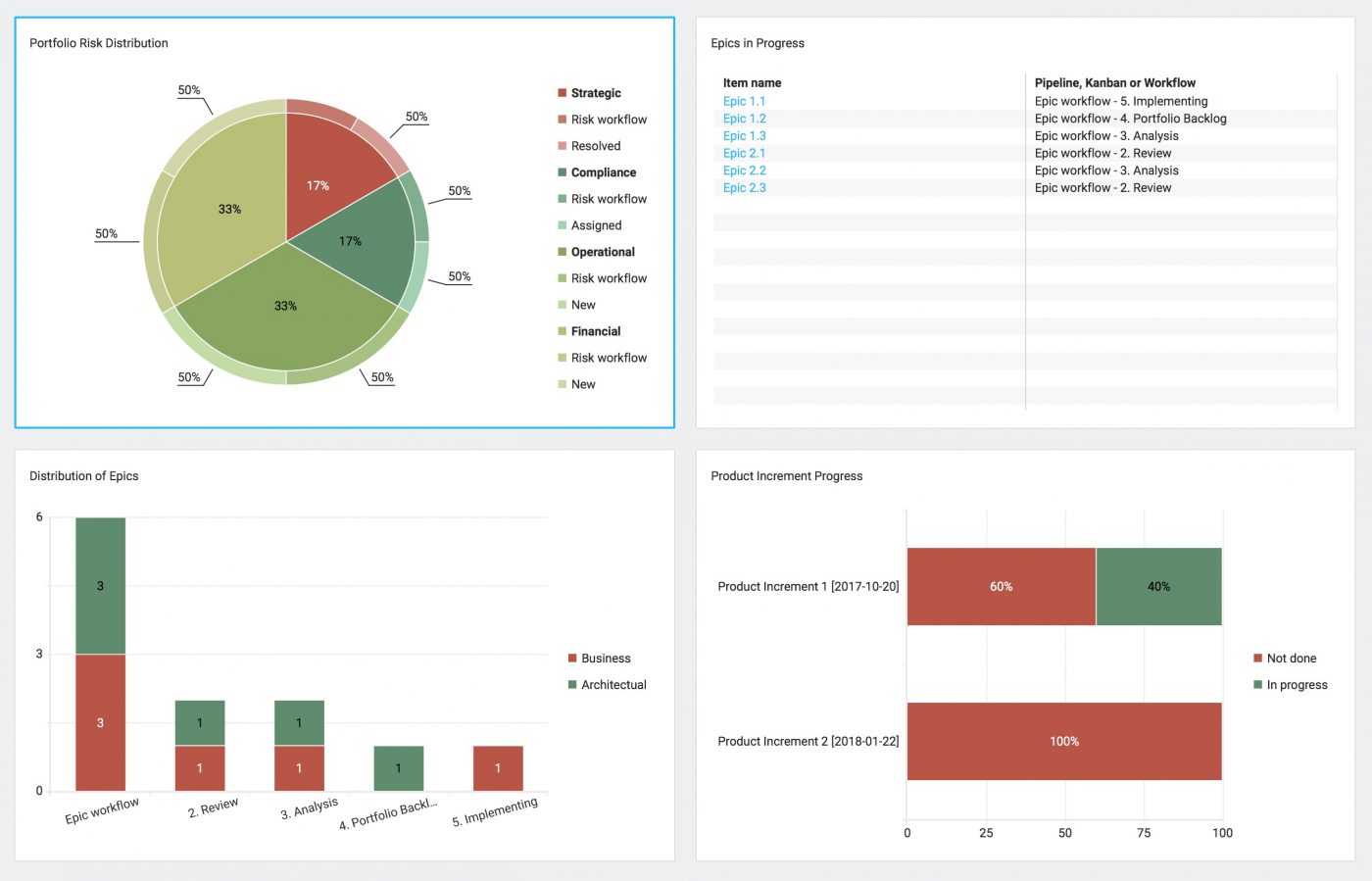This screenshot has height=881, width=1372.
Task: Open the Epic 1.1 link
Action: point(744,101)
